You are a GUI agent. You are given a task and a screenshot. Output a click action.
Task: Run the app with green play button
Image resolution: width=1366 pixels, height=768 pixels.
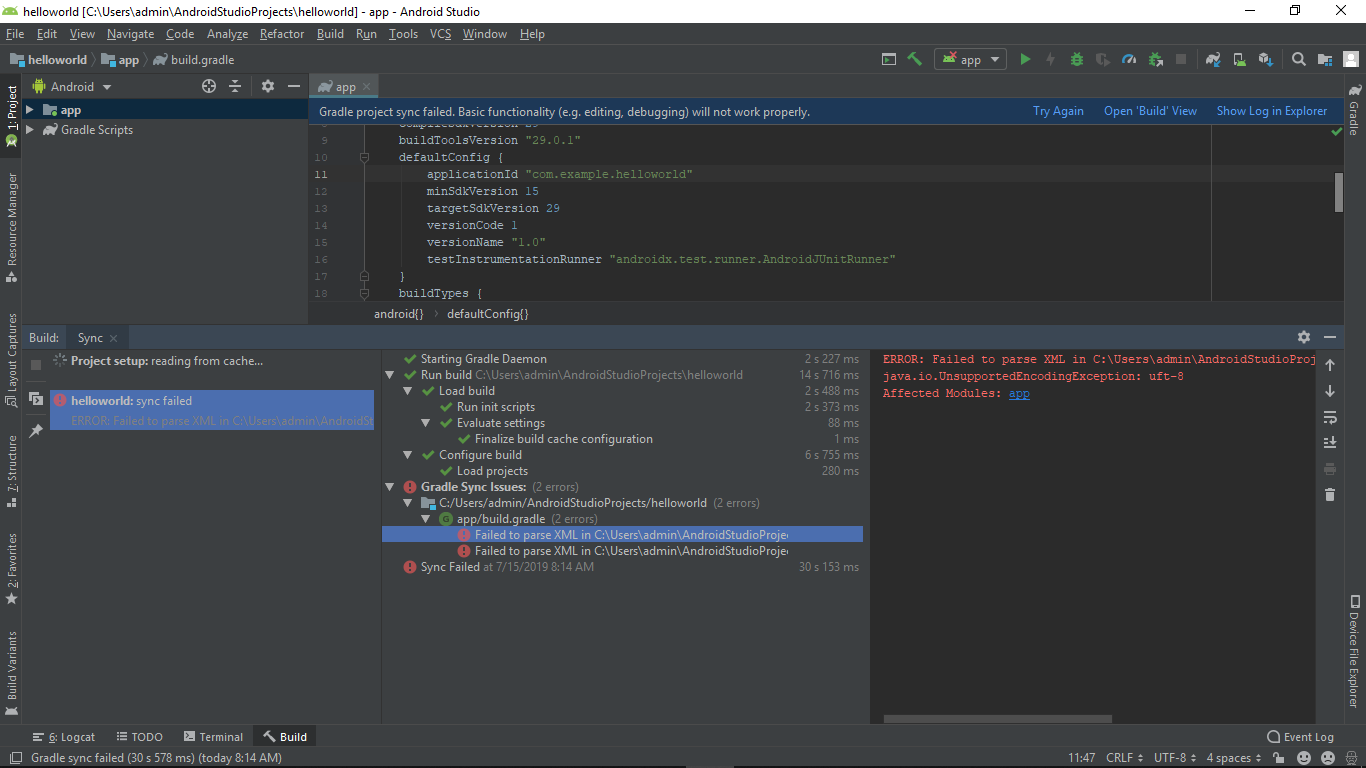[x=1025, y=59]
